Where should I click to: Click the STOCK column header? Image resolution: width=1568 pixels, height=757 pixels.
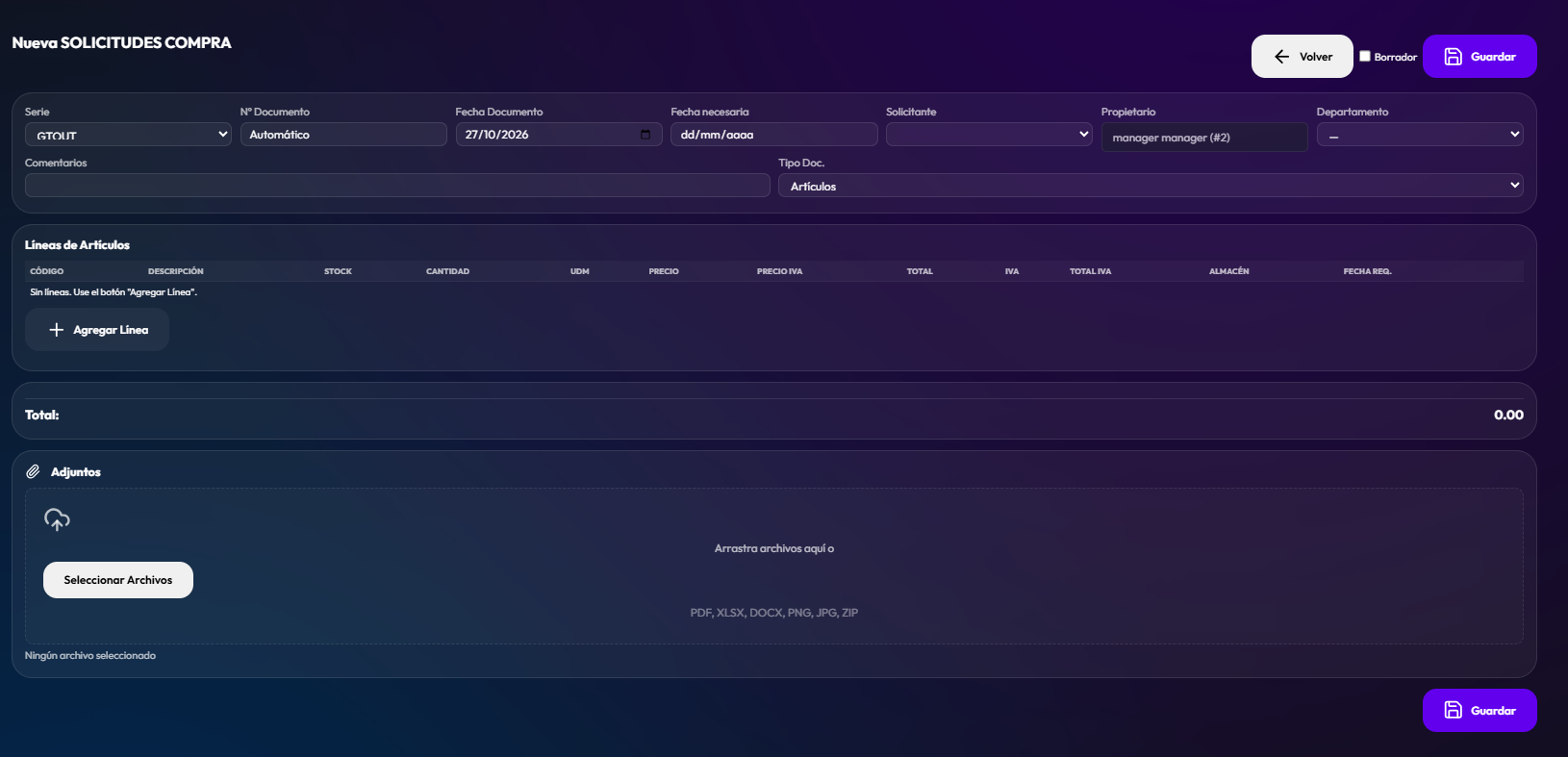338,271
